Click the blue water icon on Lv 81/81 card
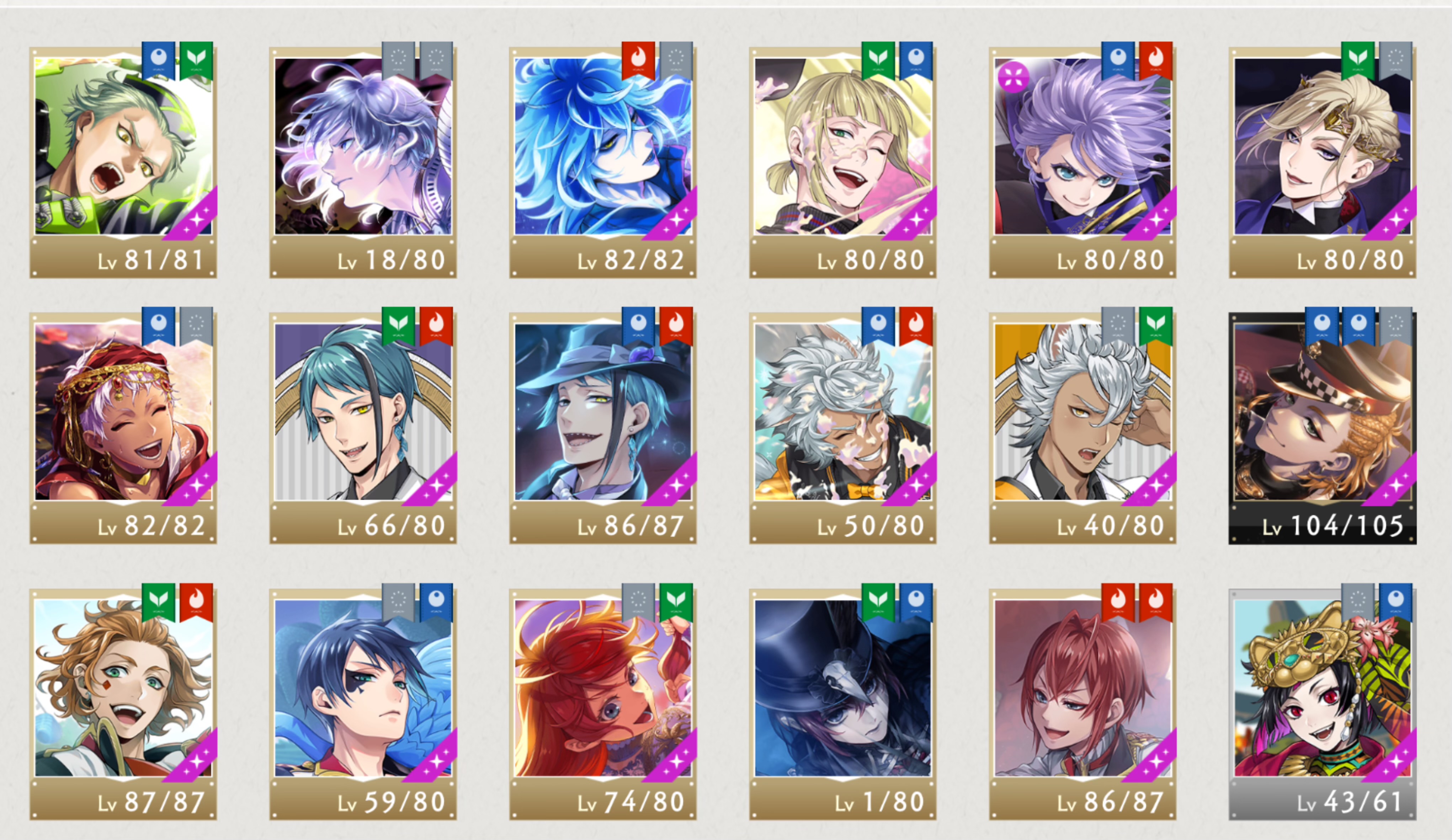The image size is (1452, 840). (159, 59)
